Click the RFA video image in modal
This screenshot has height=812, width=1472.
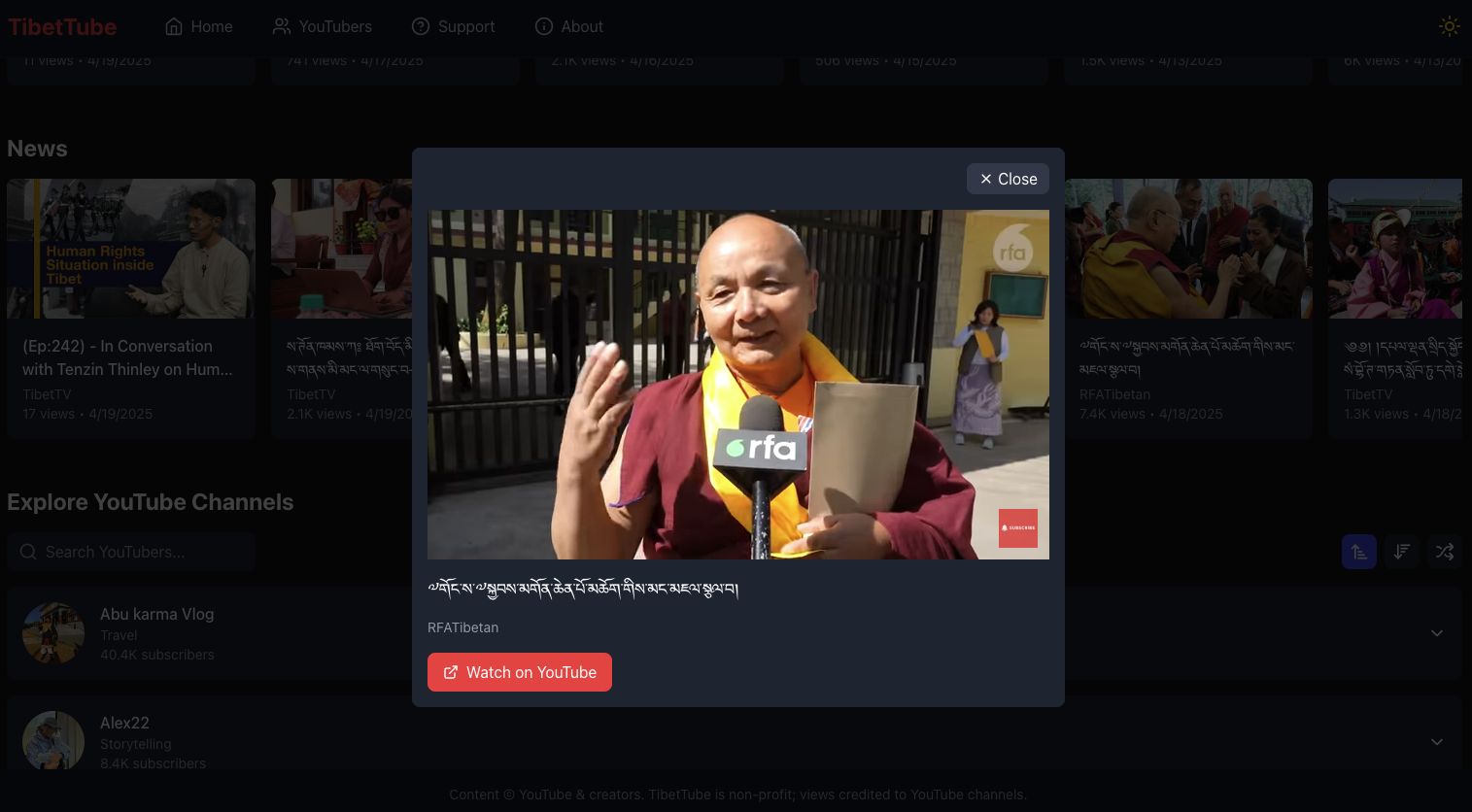[x=738, y=385]
